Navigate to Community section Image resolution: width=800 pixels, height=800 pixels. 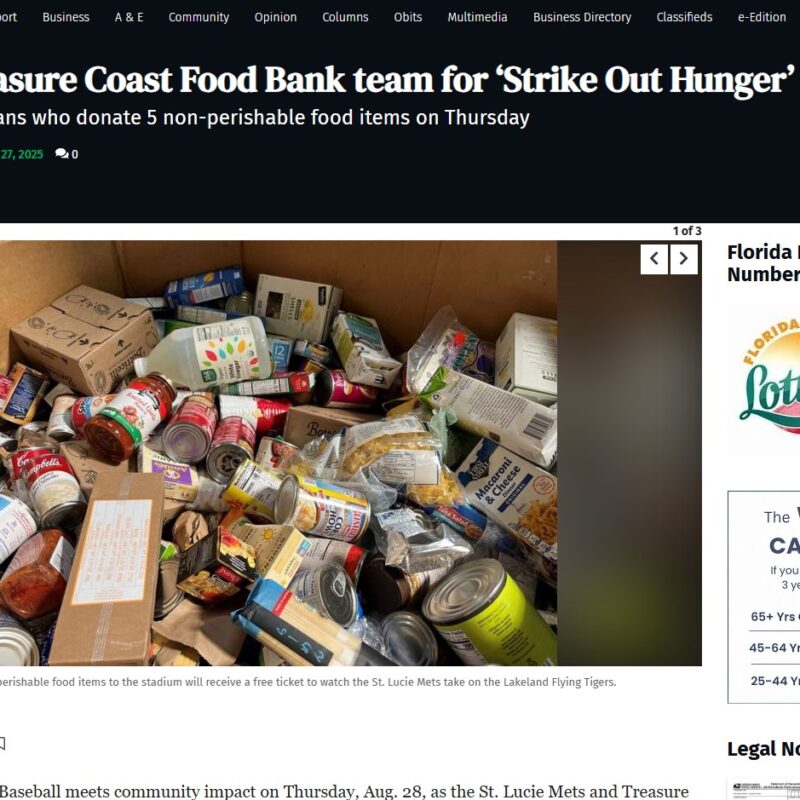pyautogui.click(x=198, y=17)
